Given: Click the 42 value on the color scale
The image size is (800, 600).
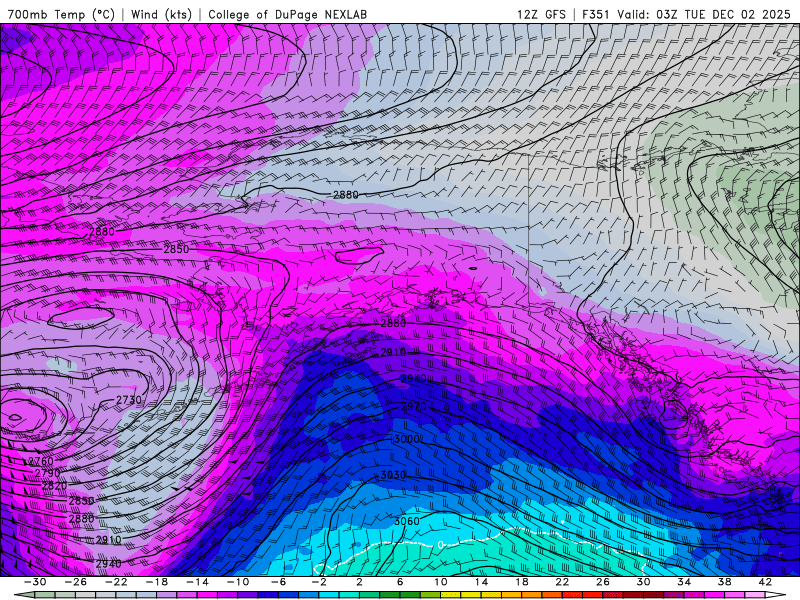Looking at the screenshot, I should [x=765, y=582].
